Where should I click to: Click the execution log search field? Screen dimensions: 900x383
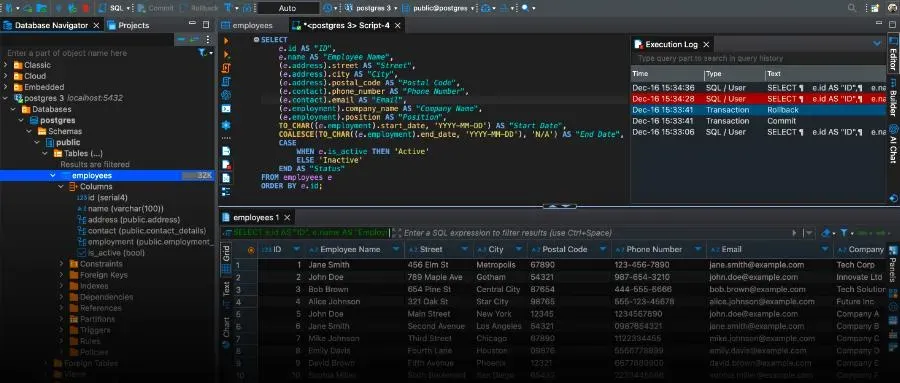tap(758, 59)
